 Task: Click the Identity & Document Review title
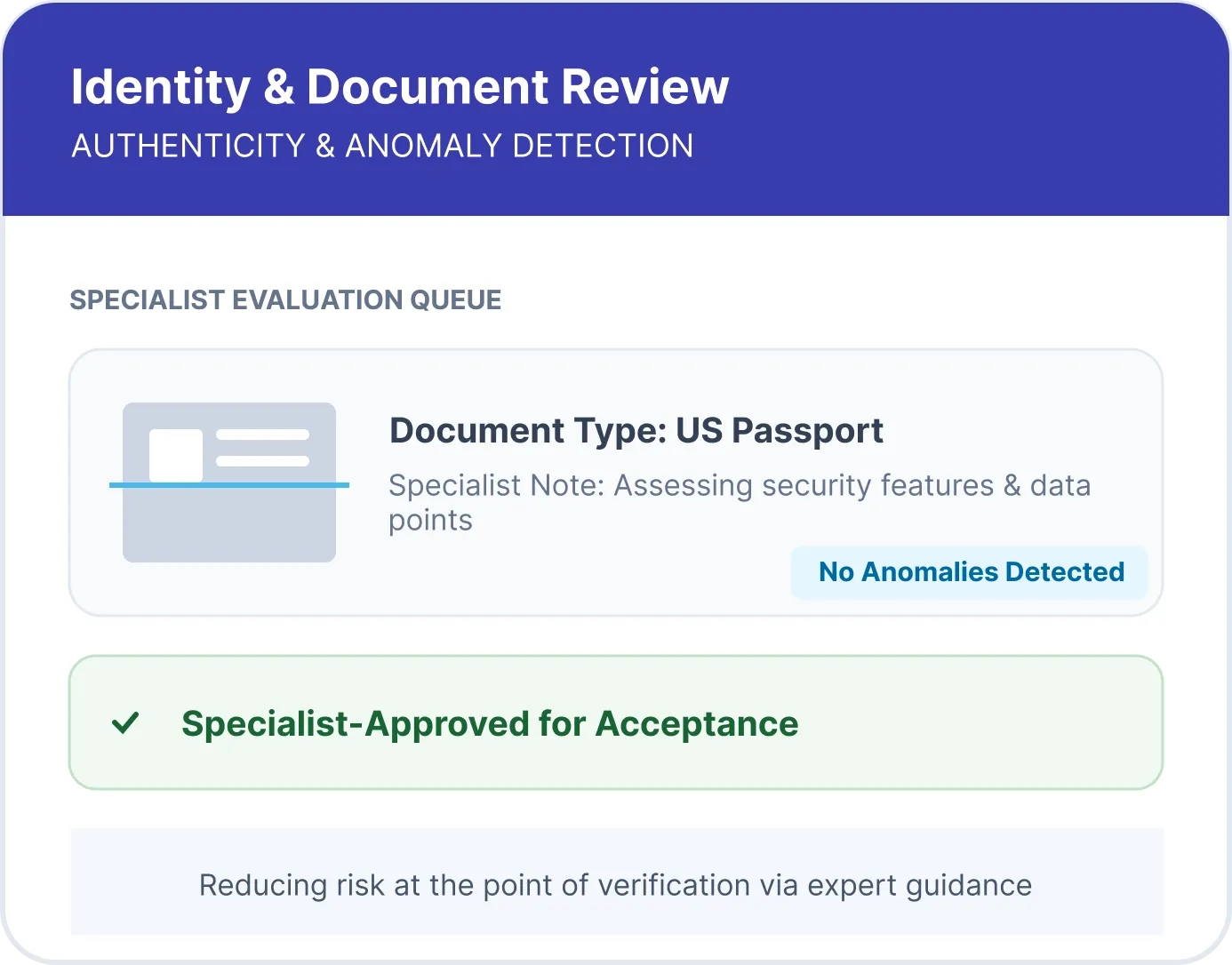399,87
